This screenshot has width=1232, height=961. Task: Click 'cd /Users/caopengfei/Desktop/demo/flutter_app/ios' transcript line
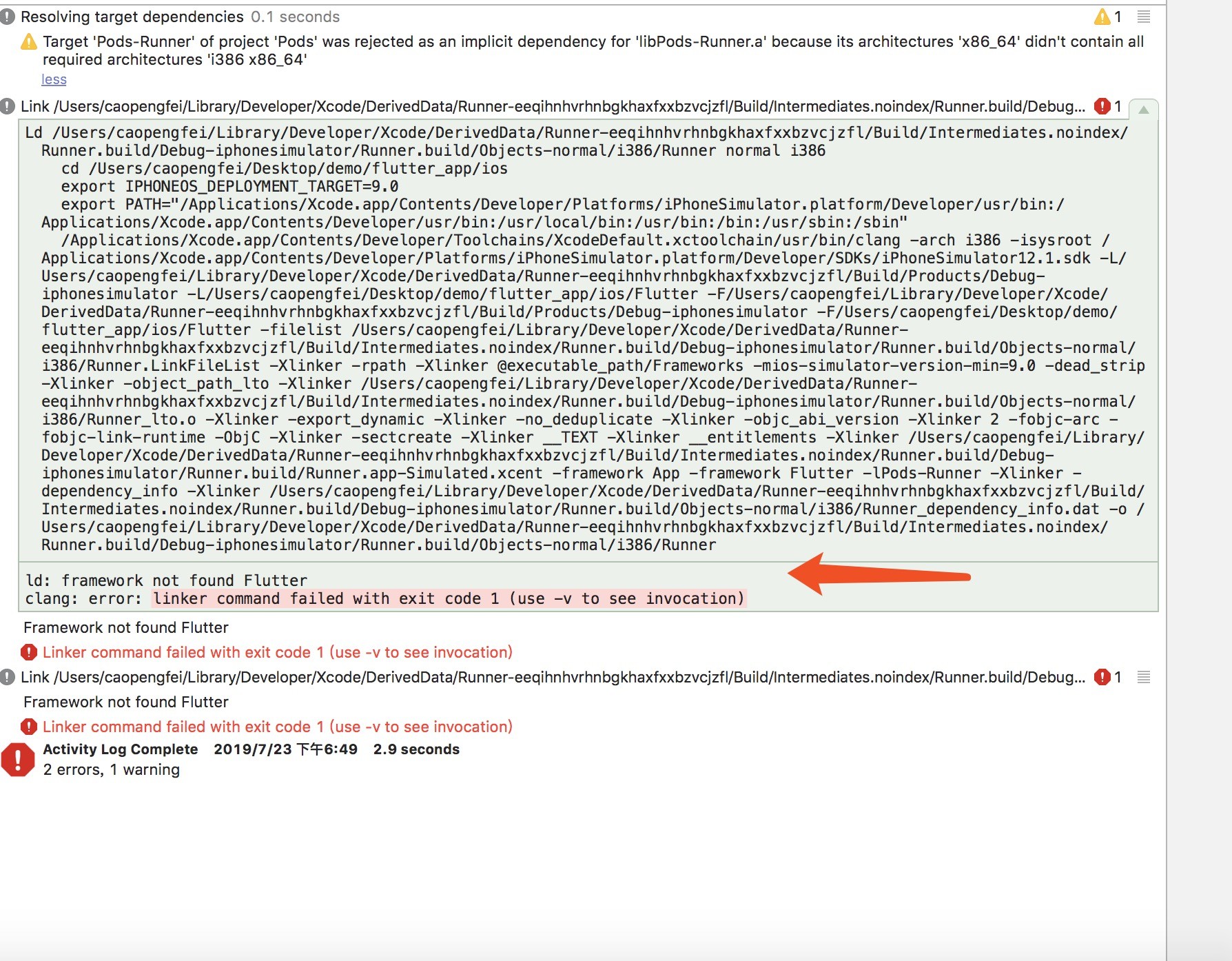tap(284, 168)
